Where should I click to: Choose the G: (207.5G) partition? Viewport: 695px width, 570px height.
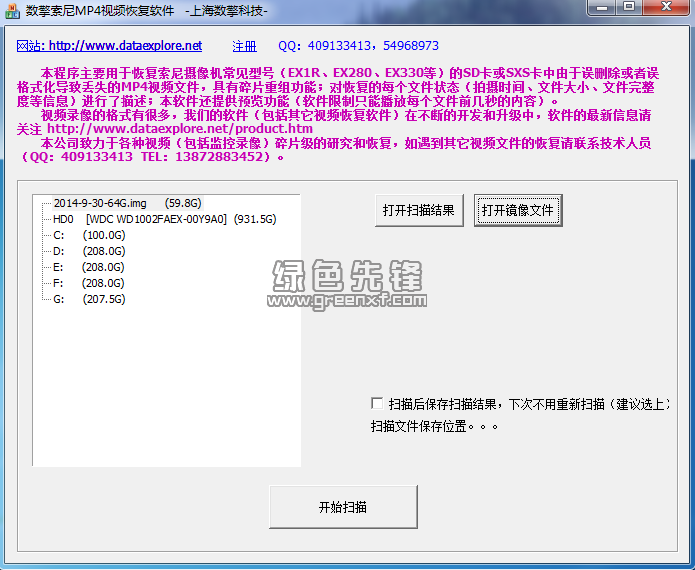point(89,299)
